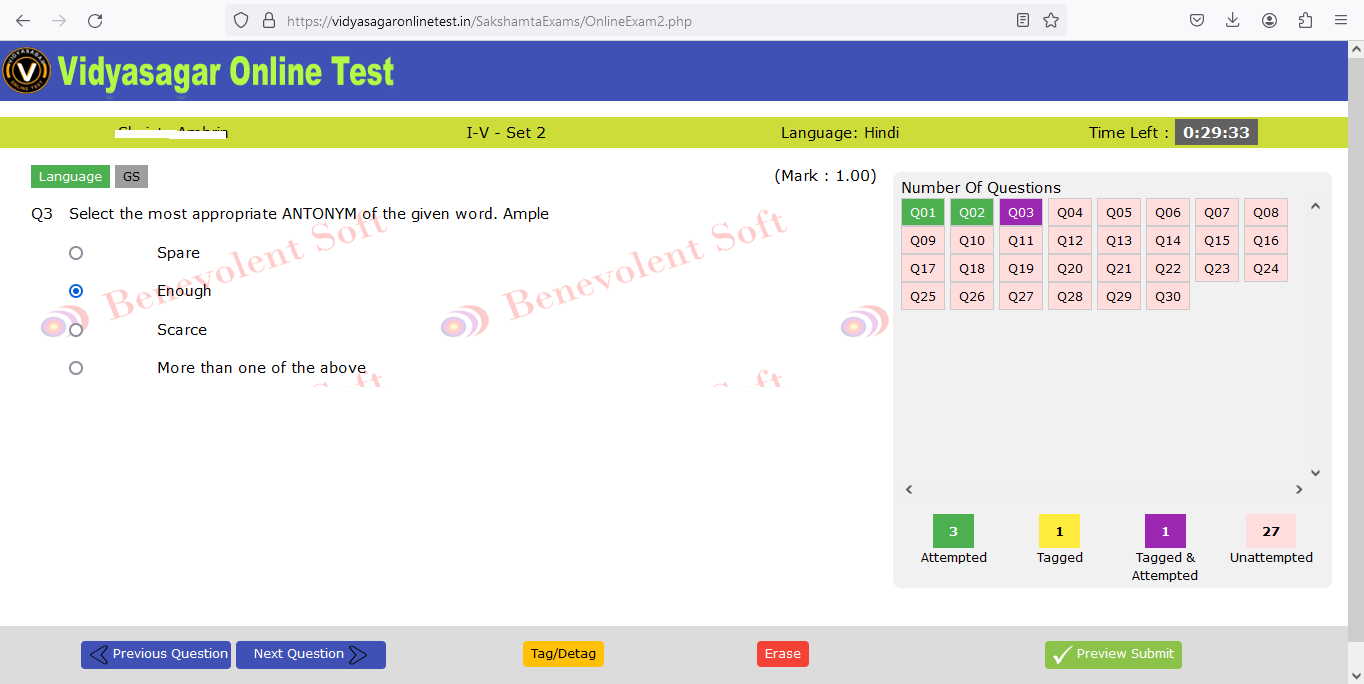Open reader view icon in address bar
Viewport: 1364px width, 684px height.
tap(1022, 20)
